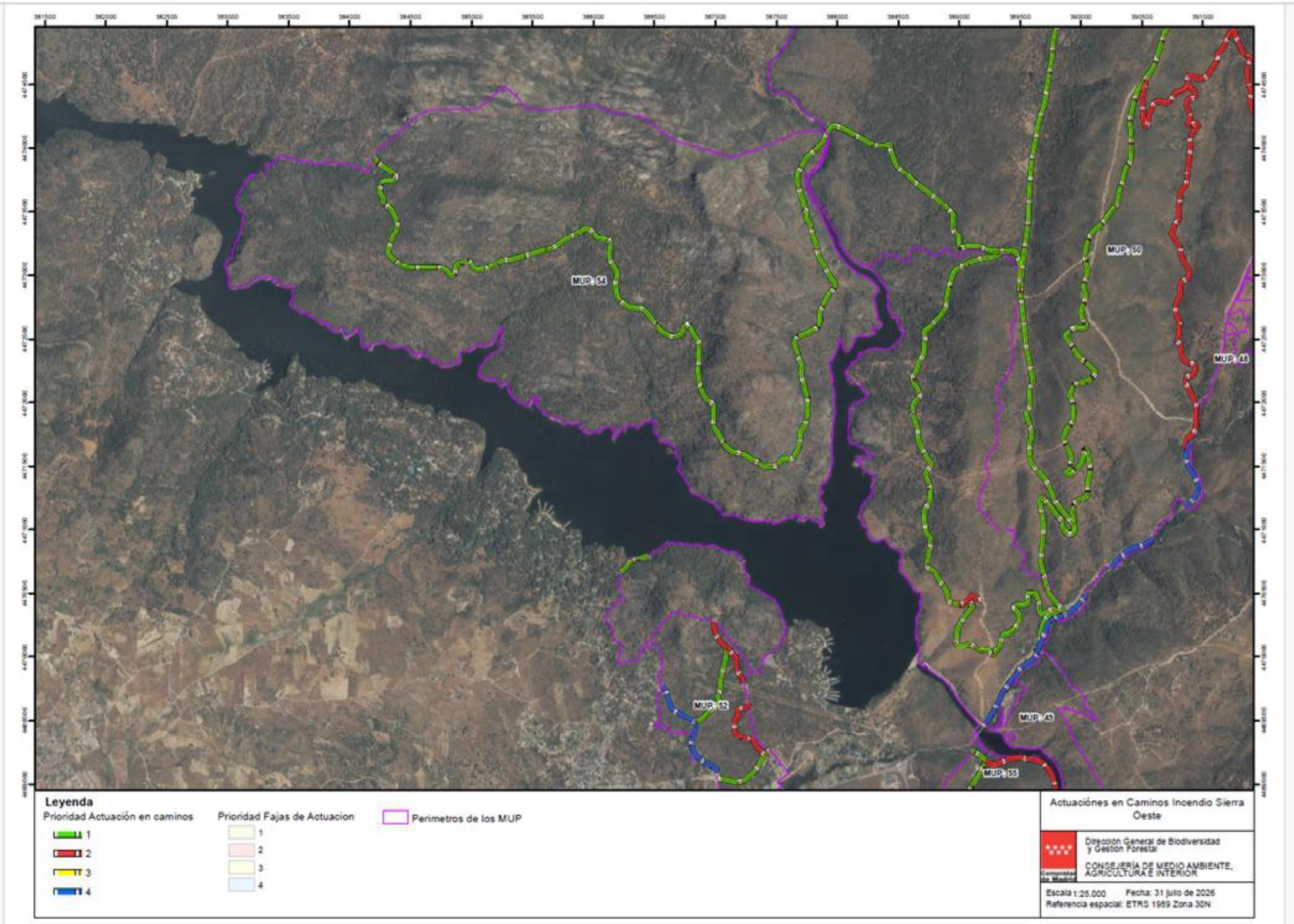Viewport: 1294px width, 924px height.
Task: Click 'Prioridad Actuación en caminos' legend title
Action: click(x=118, y=816)
